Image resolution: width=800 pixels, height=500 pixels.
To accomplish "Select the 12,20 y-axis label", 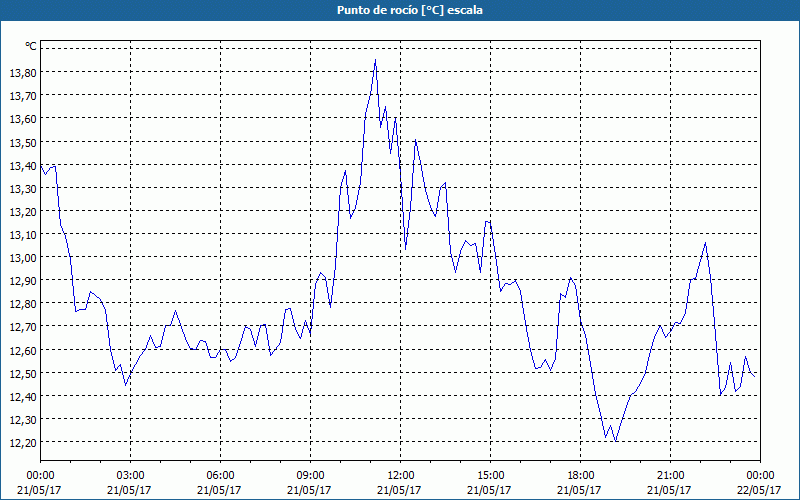I will 23,442.
